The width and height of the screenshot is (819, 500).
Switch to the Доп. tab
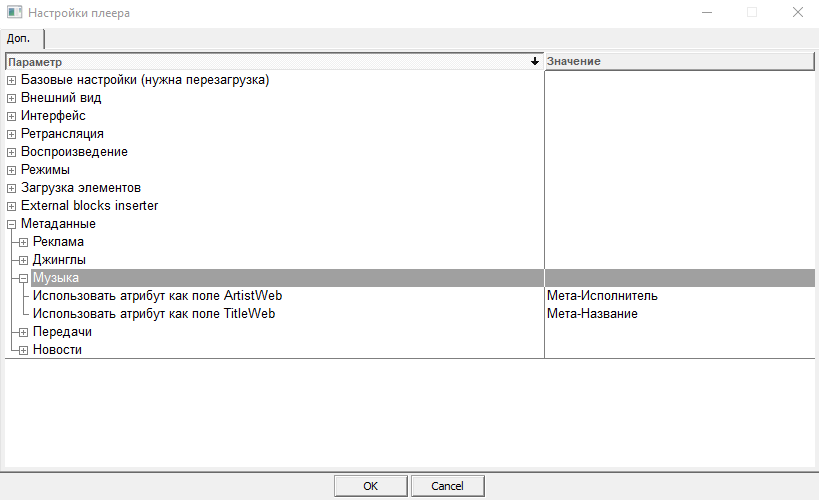click(x=20, y=38)
